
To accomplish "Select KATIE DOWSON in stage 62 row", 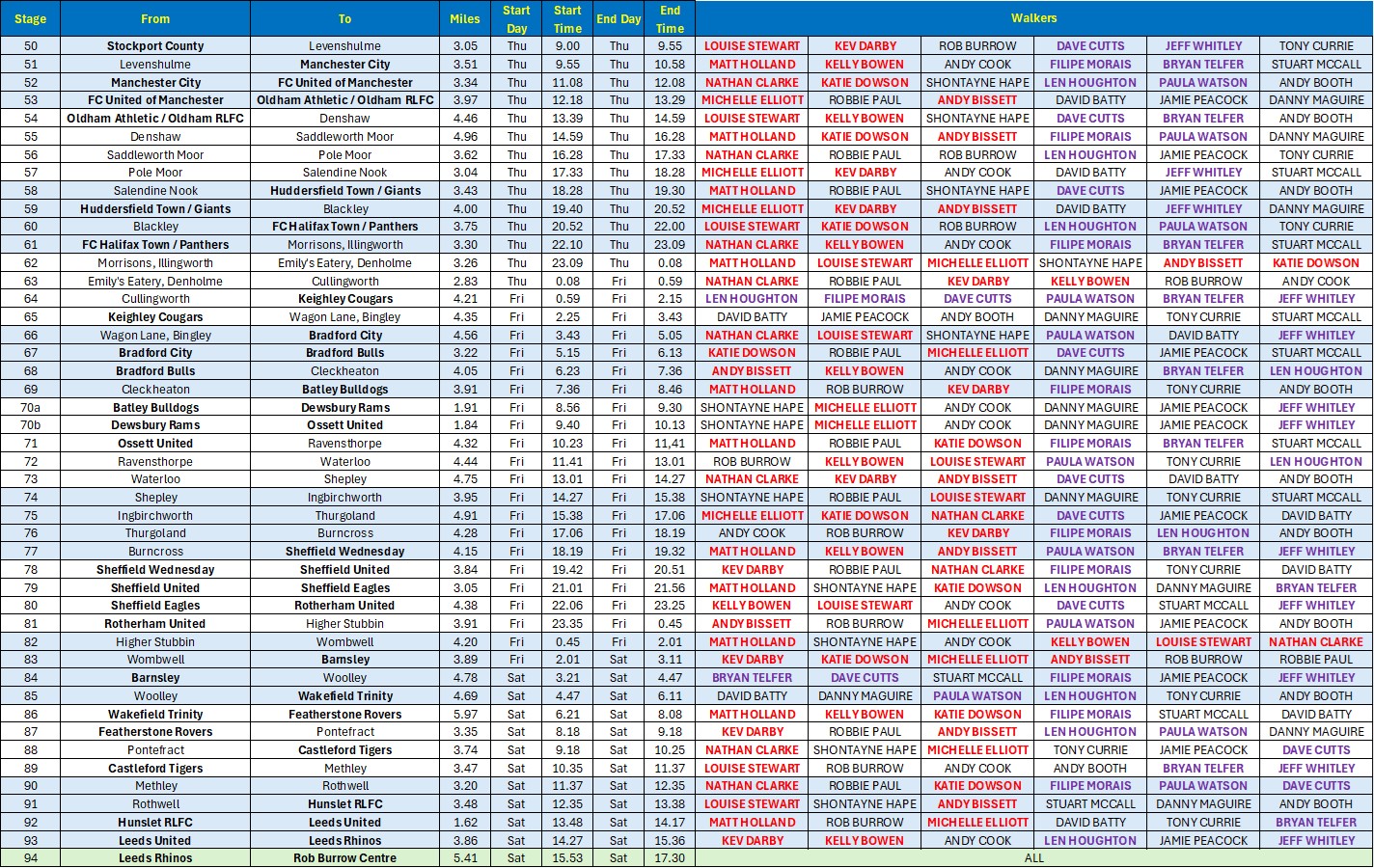I will 1316,263.
